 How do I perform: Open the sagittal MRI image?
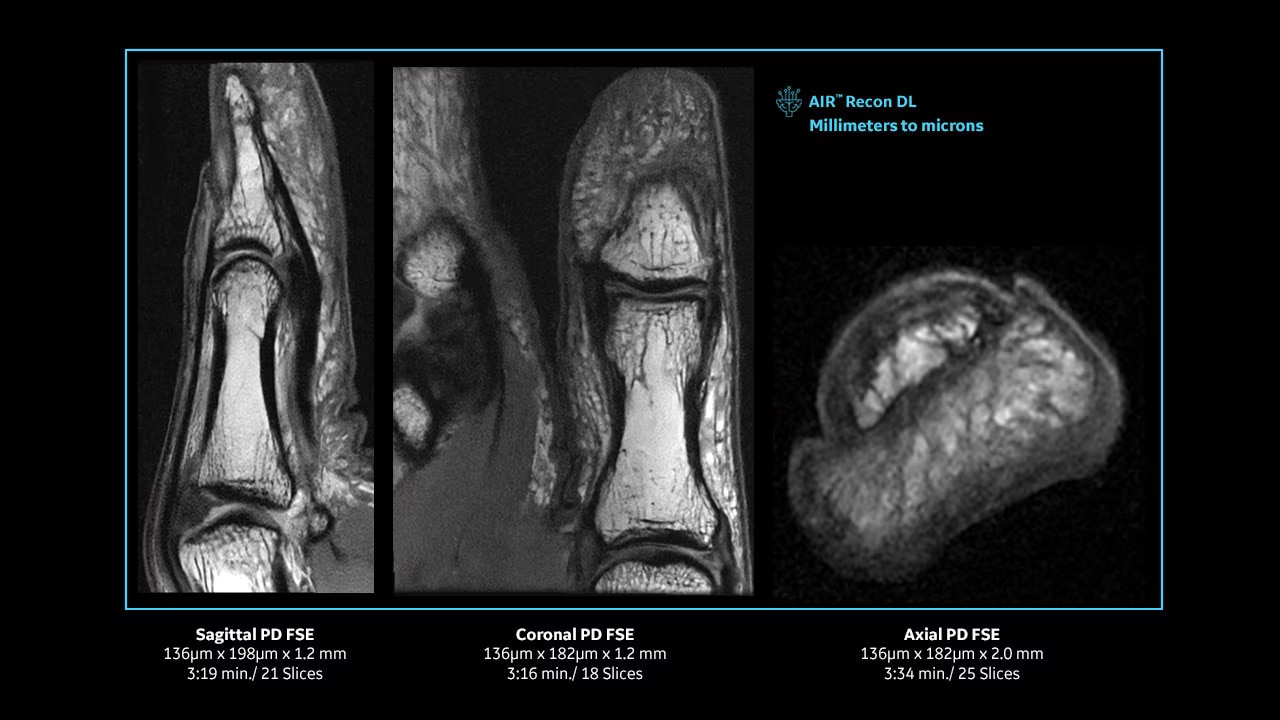pos(256,328)
